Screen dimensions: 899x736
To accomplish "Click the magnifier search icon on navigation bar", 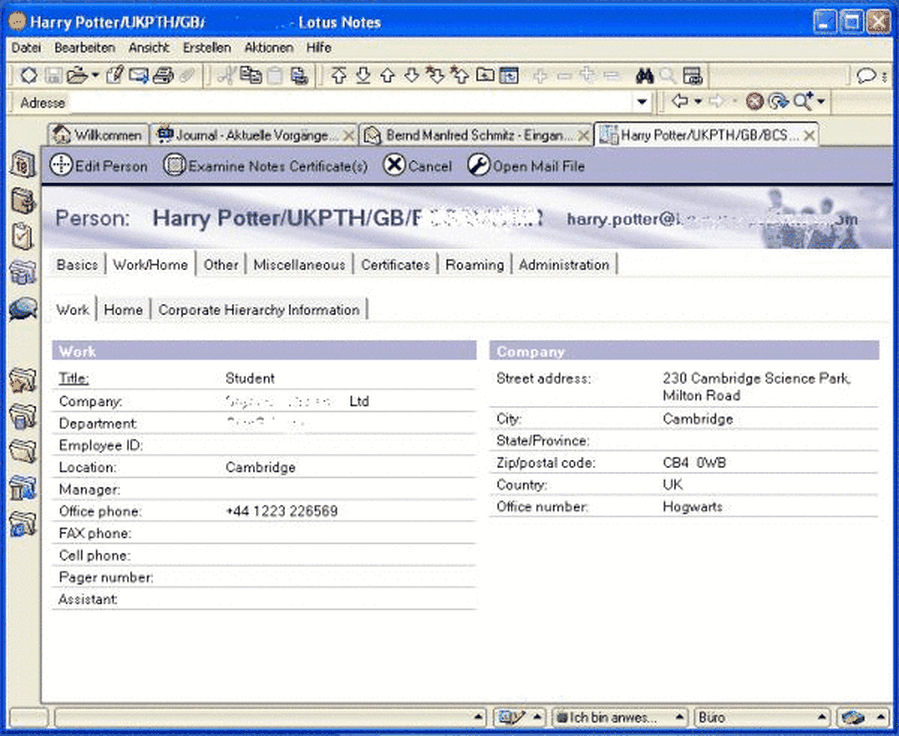I will (803, 101).
